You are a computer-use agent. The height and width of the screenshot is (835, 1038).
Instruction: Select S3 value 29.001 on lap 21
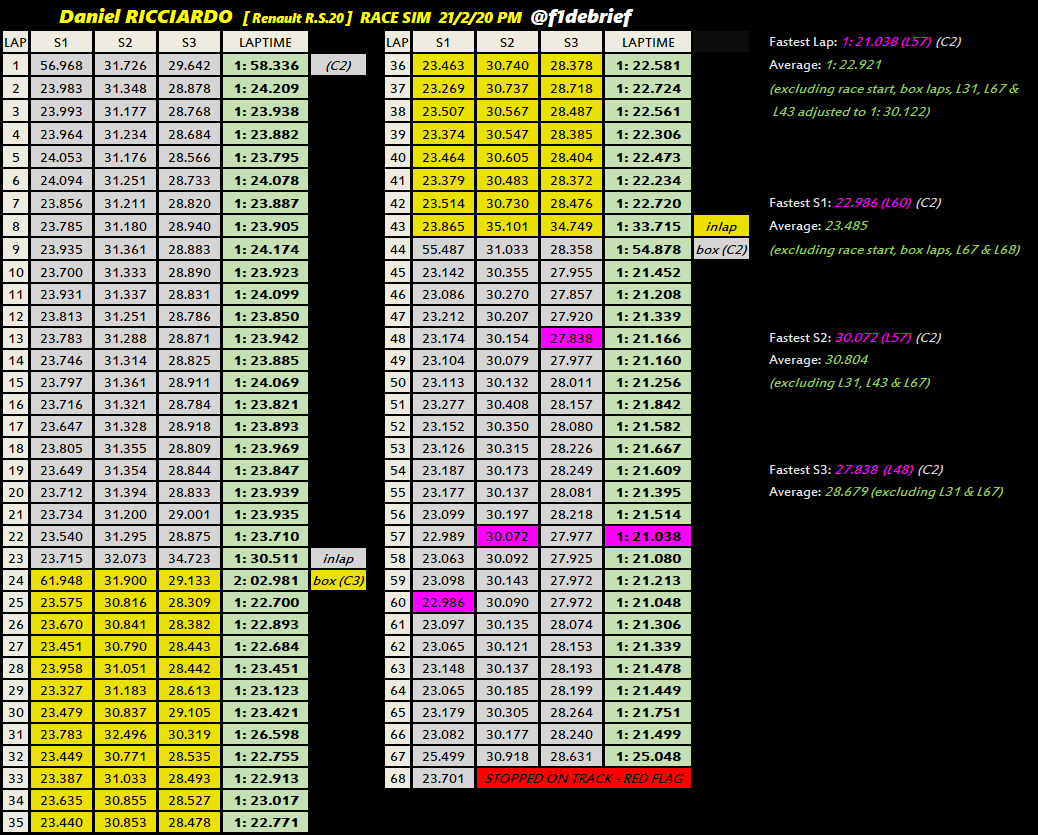pos(189,515)
